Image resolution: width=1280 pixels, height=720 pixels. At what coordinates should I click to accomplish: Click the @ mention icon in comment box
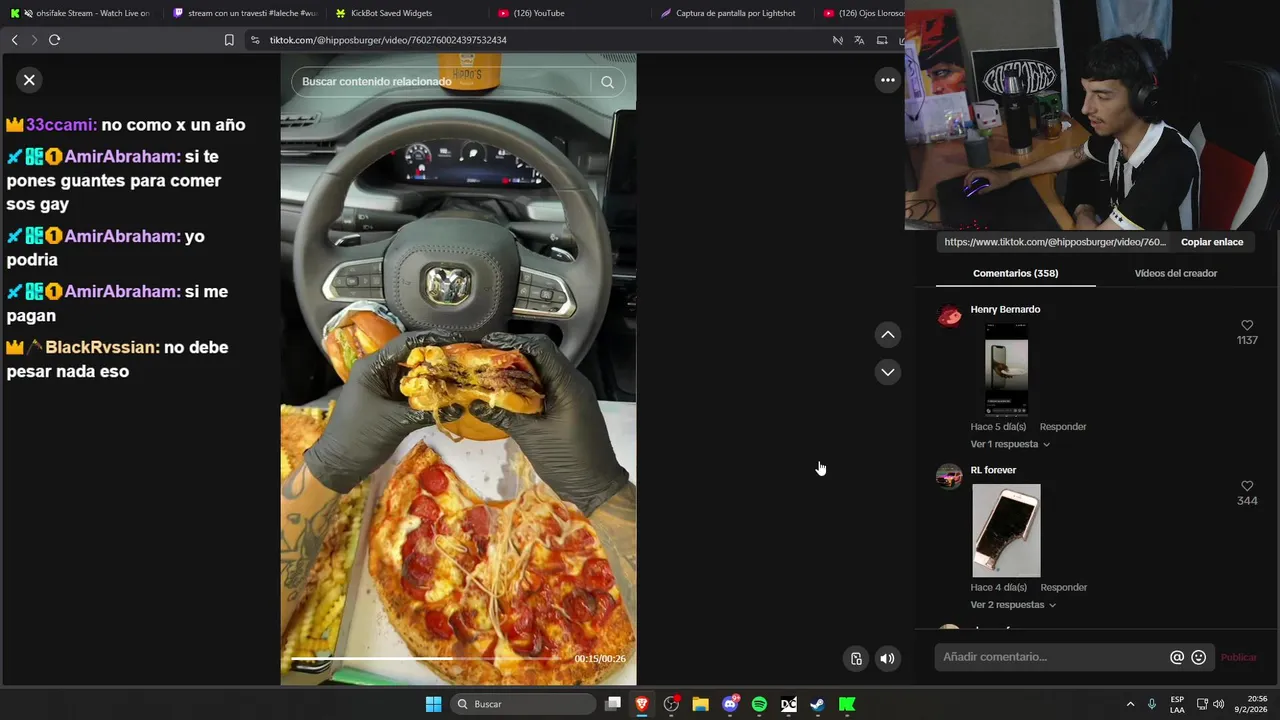(x=1177, y=657)
